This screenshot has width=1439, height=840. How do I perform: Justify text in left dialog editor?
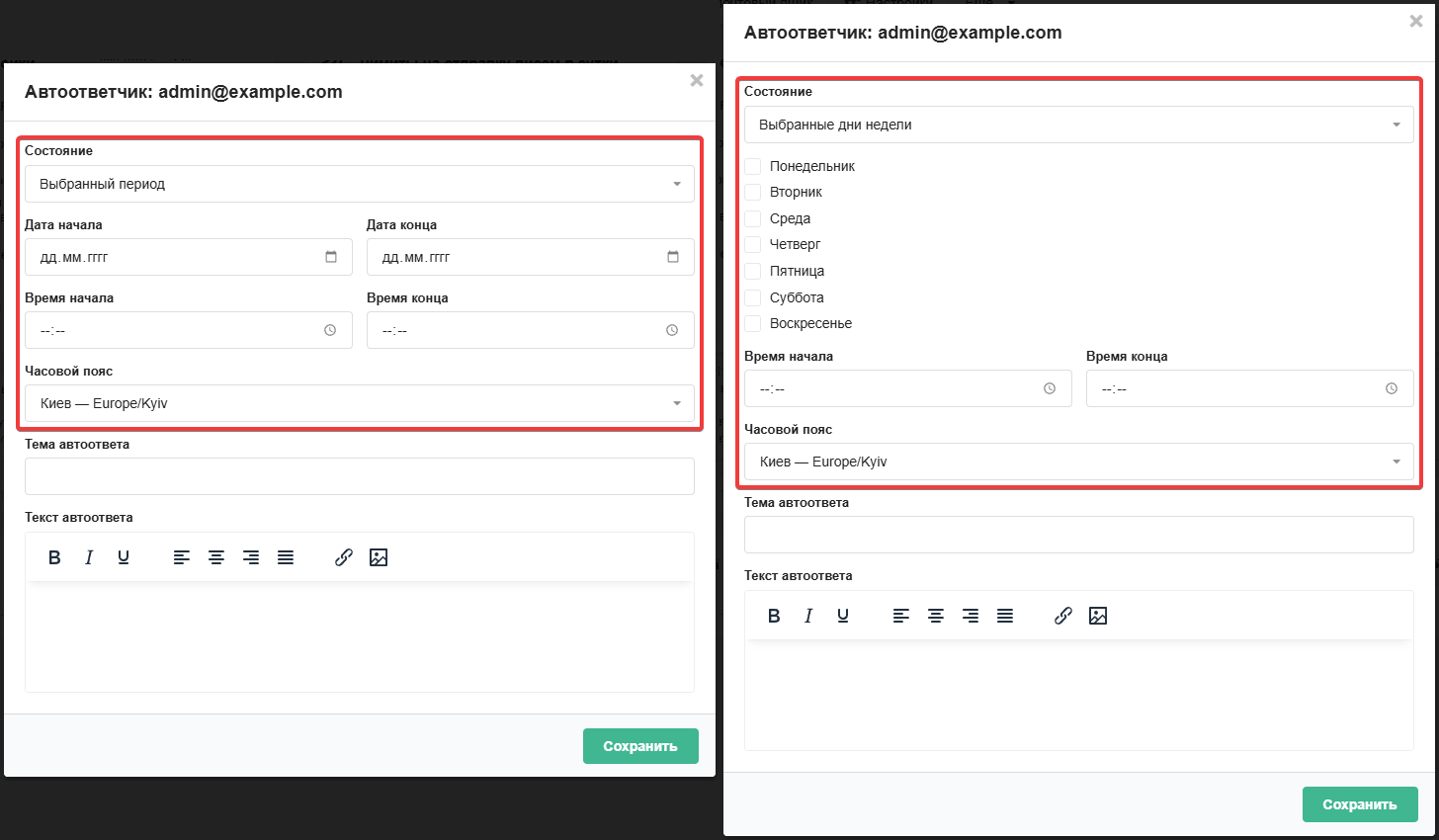click(x=286, y=557)
